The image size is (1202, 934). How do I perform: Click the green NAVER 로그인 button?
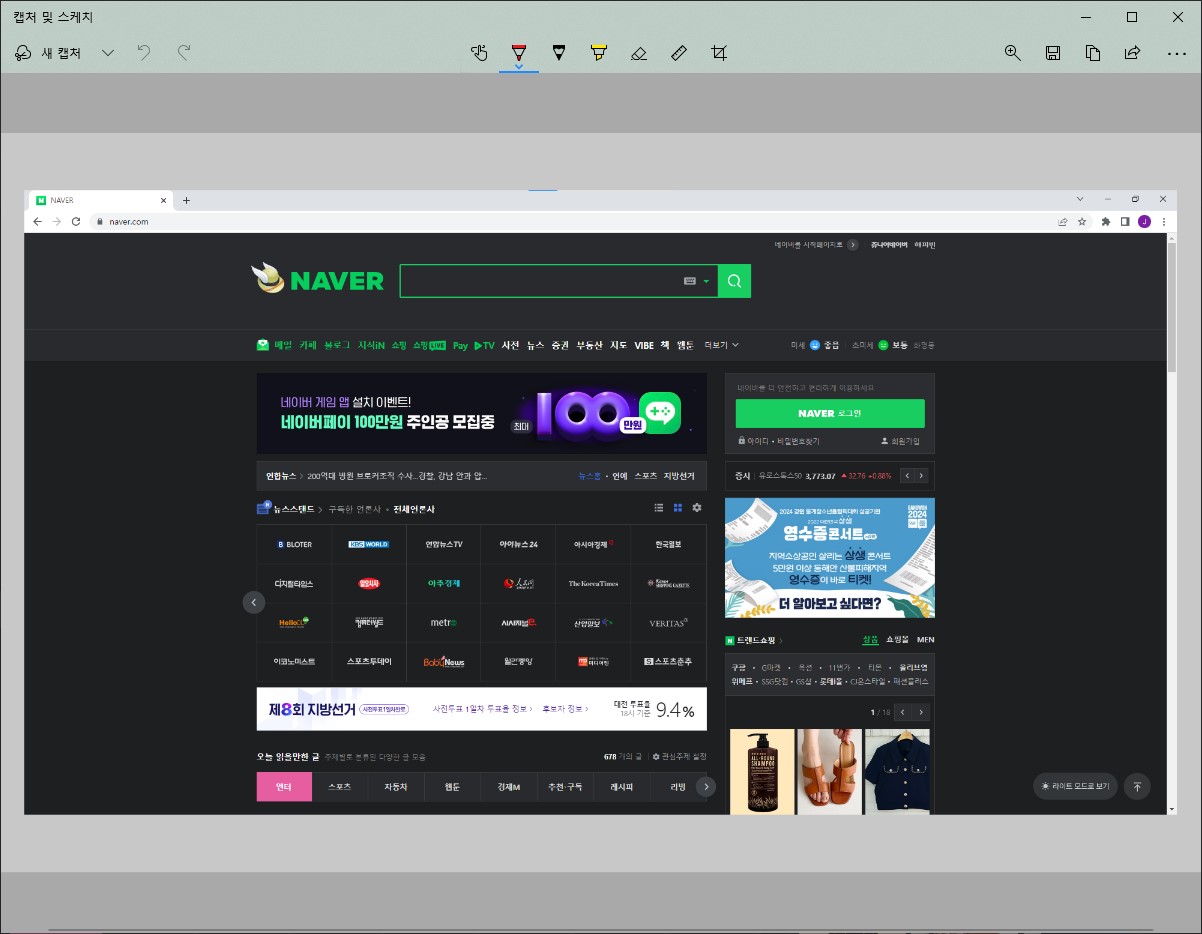tap(830, 413)
